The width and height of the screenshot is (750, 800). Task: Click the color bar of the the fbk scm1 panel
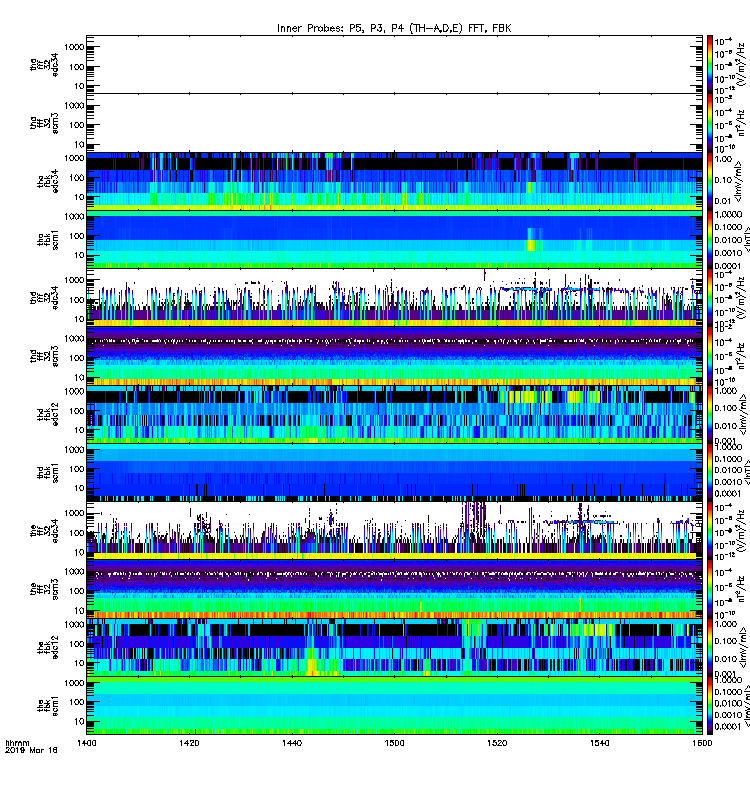coord(710,706)
